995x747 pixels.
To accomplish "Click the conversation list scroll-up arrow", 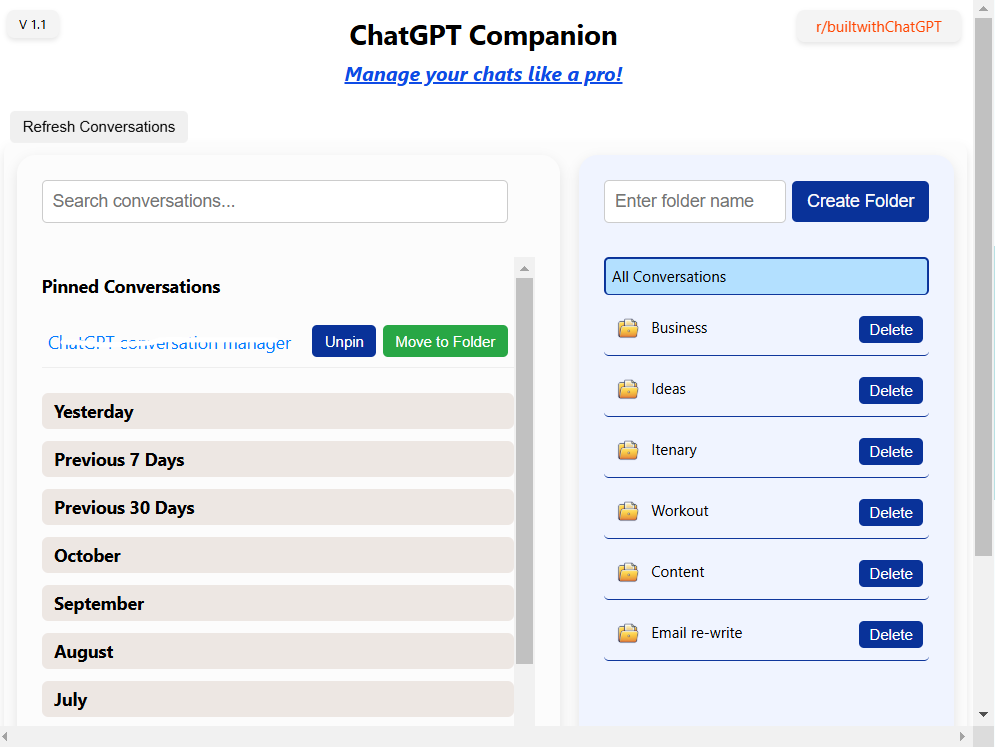I will 524,268.
